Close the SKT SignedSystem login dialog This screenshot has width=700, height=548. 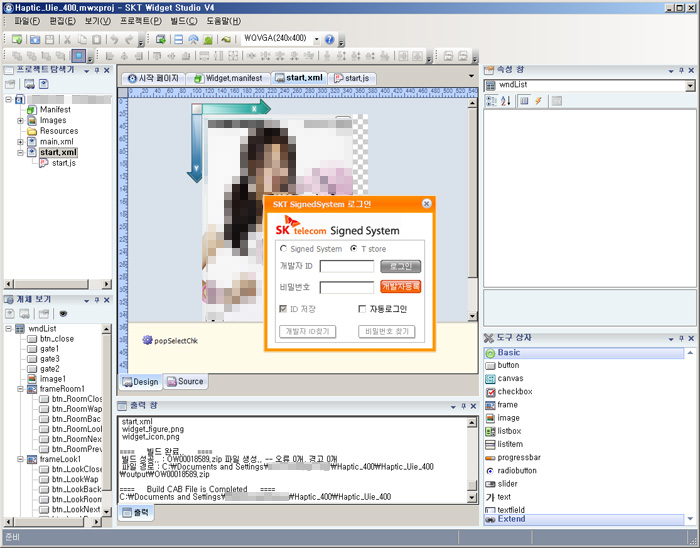(x=426, y=203)
